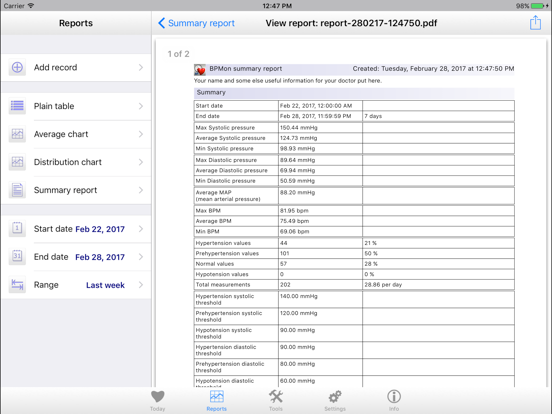
Task: Open the Plain table chevron
Action: coord(141,106)
